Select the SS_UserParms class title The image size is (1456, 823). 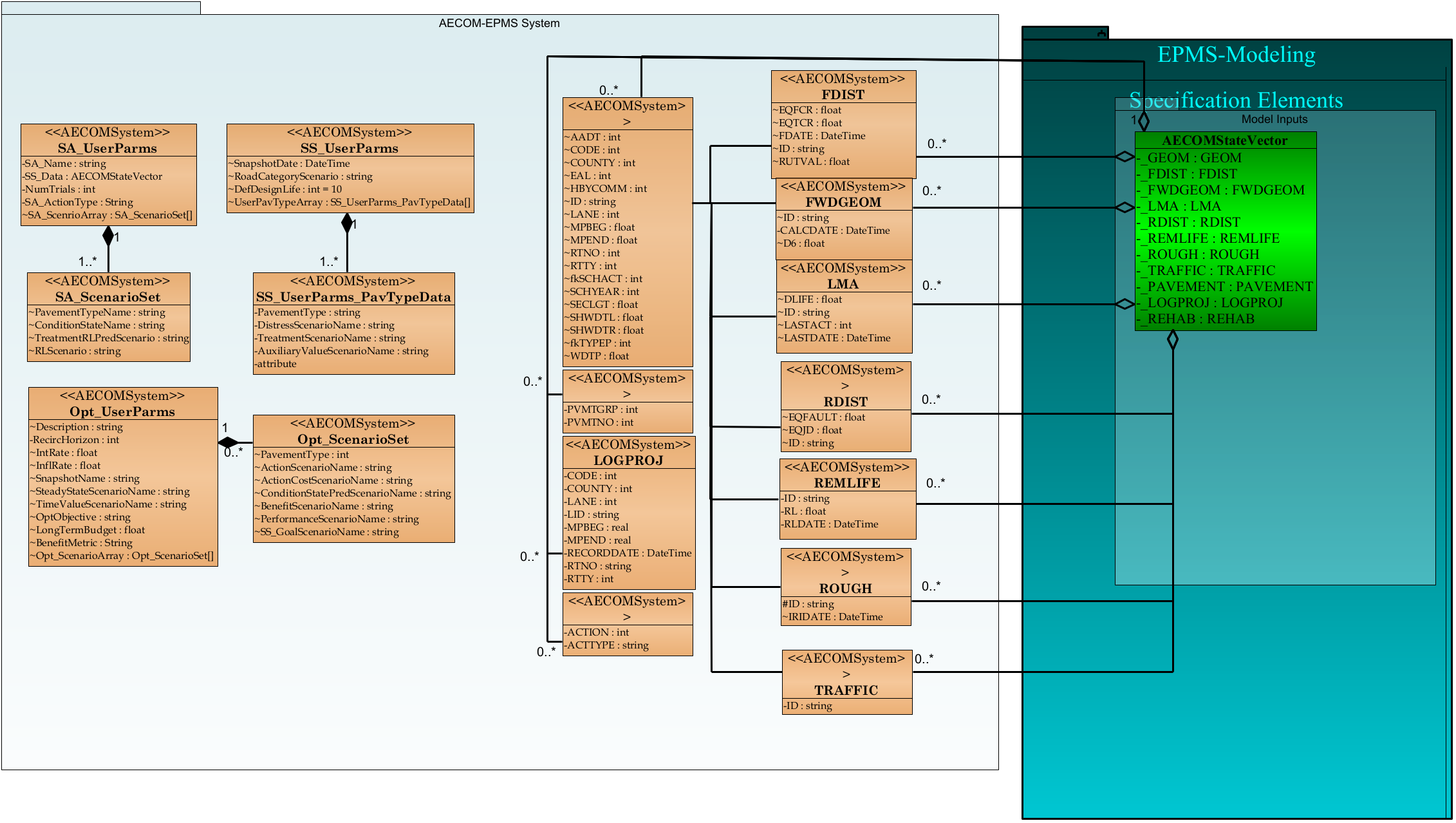[350, 148]
